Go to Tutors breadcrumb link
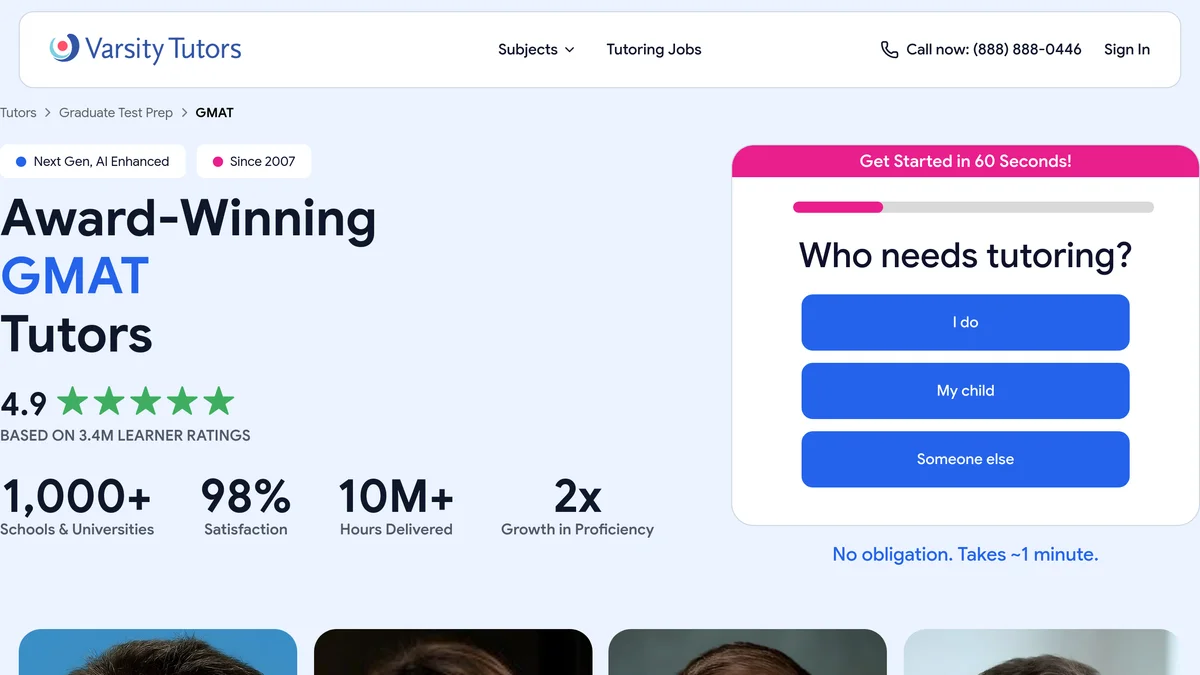The image size is (1200, 675). pos(18,113)
